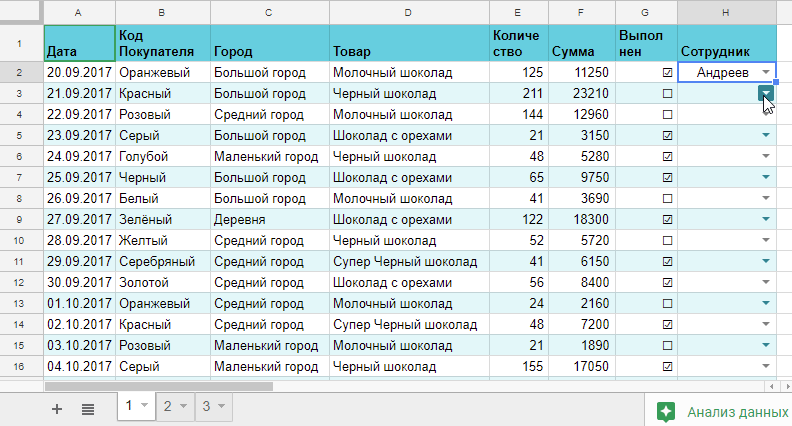Screen dimensions: 792x426
Task: Check the box in the 03.10.2017 row
Action: pos(667,346)
